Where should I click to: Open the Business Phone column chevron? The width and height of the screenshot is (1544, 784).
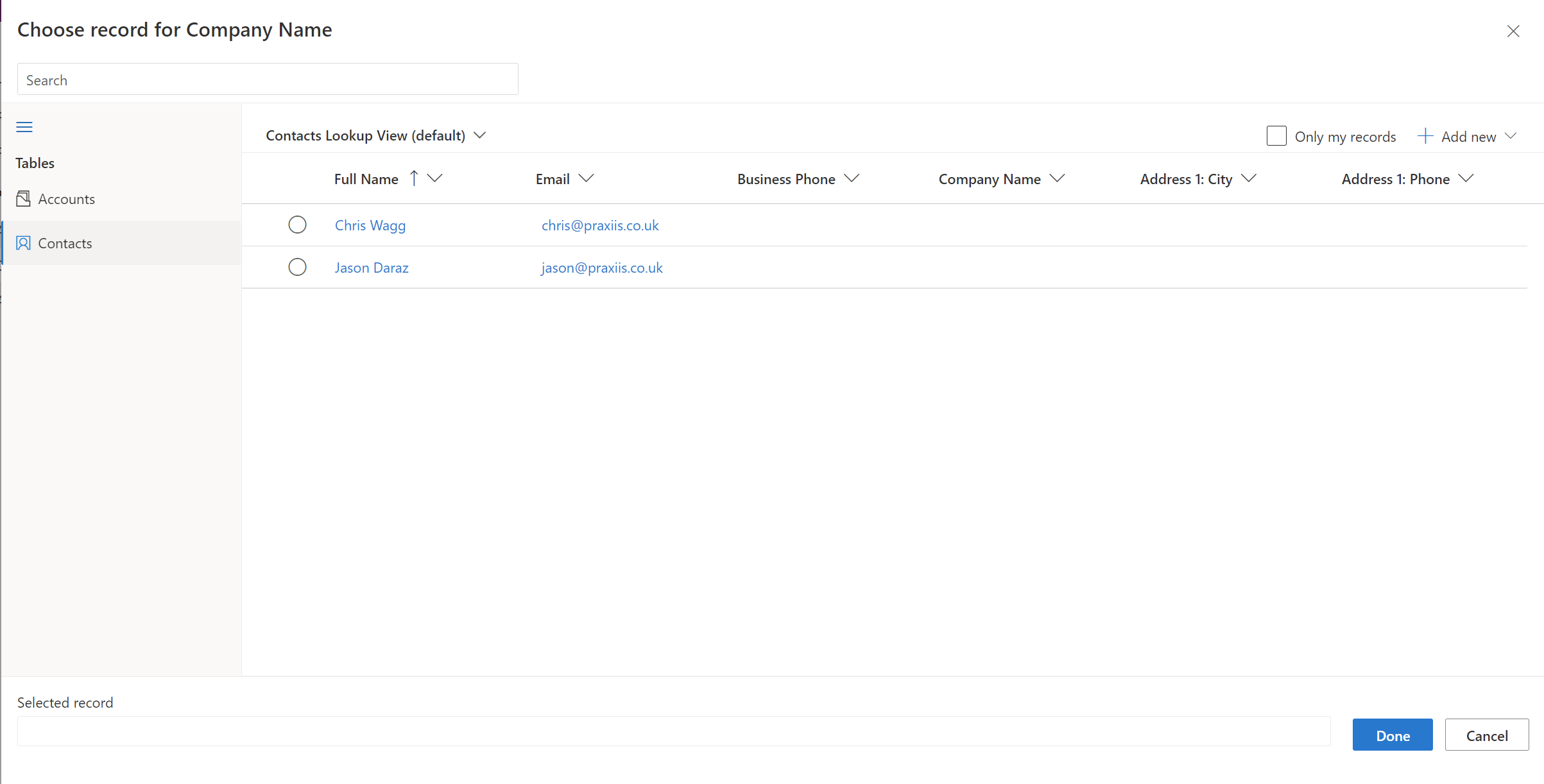[852, 178]
